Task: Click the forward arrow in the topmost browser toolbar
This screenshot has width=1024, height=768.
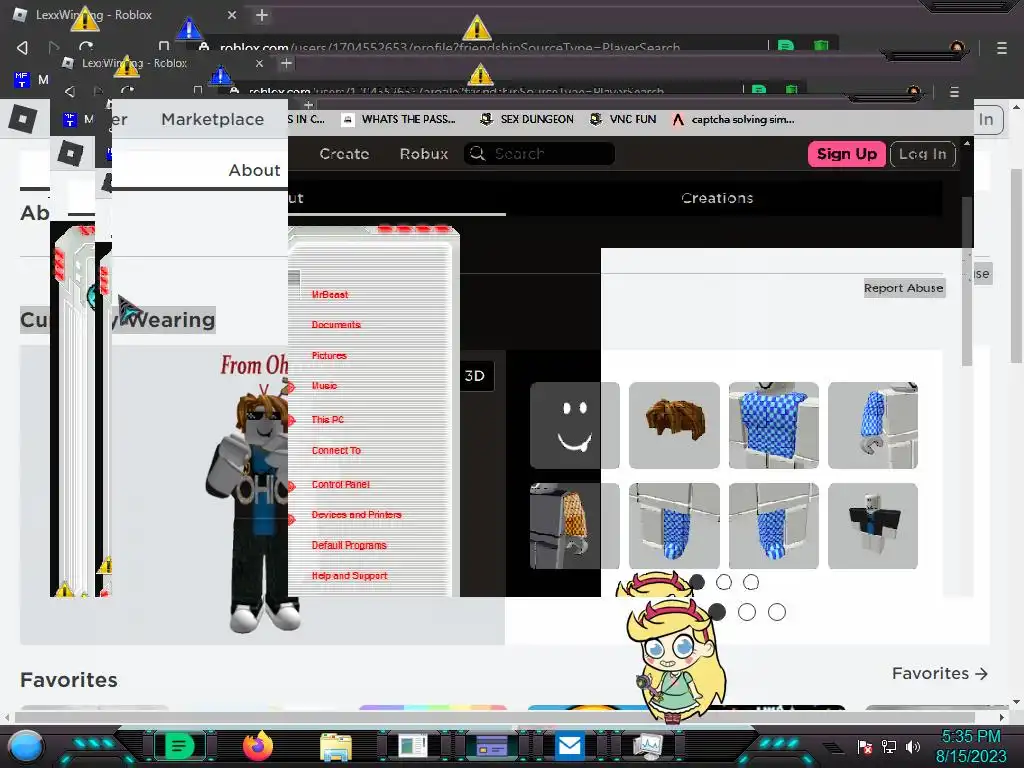Action: pos(54,48)
